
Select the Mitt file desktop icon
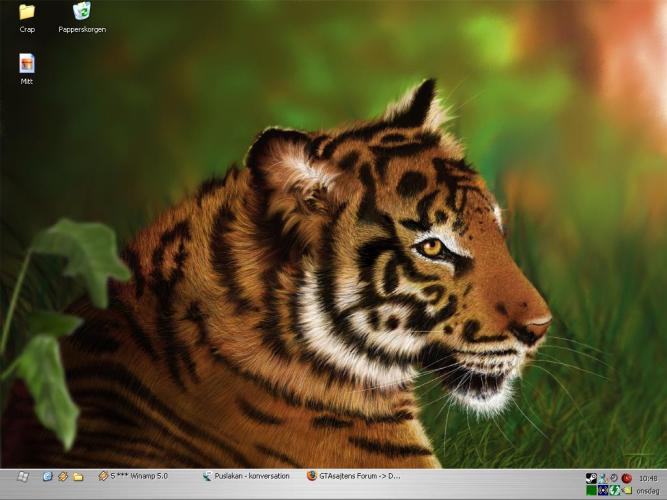pos(27,64)
